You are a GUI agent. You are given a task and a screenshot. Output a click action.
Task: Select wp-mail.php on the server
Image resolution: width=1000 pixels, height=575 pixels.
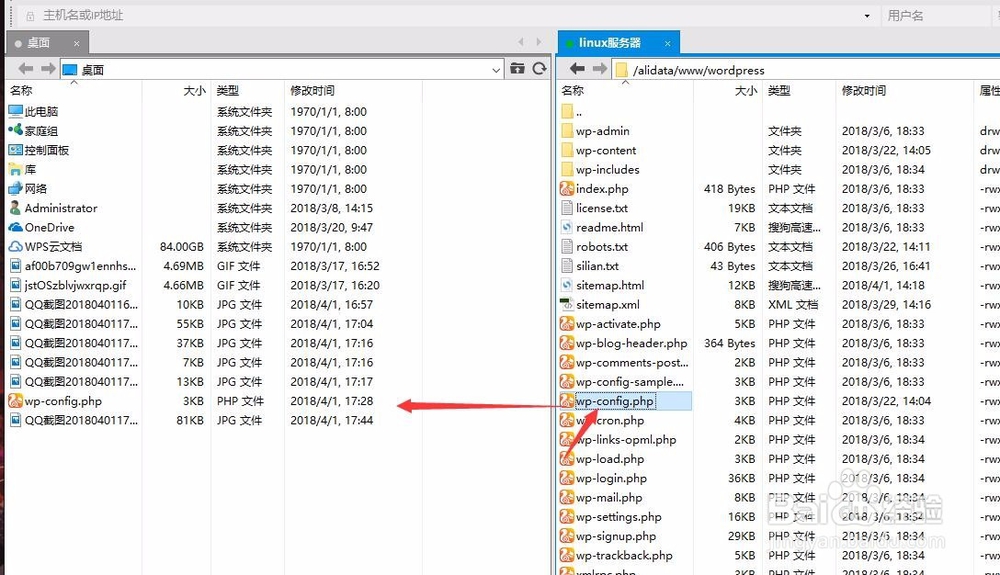click(609, 497)
